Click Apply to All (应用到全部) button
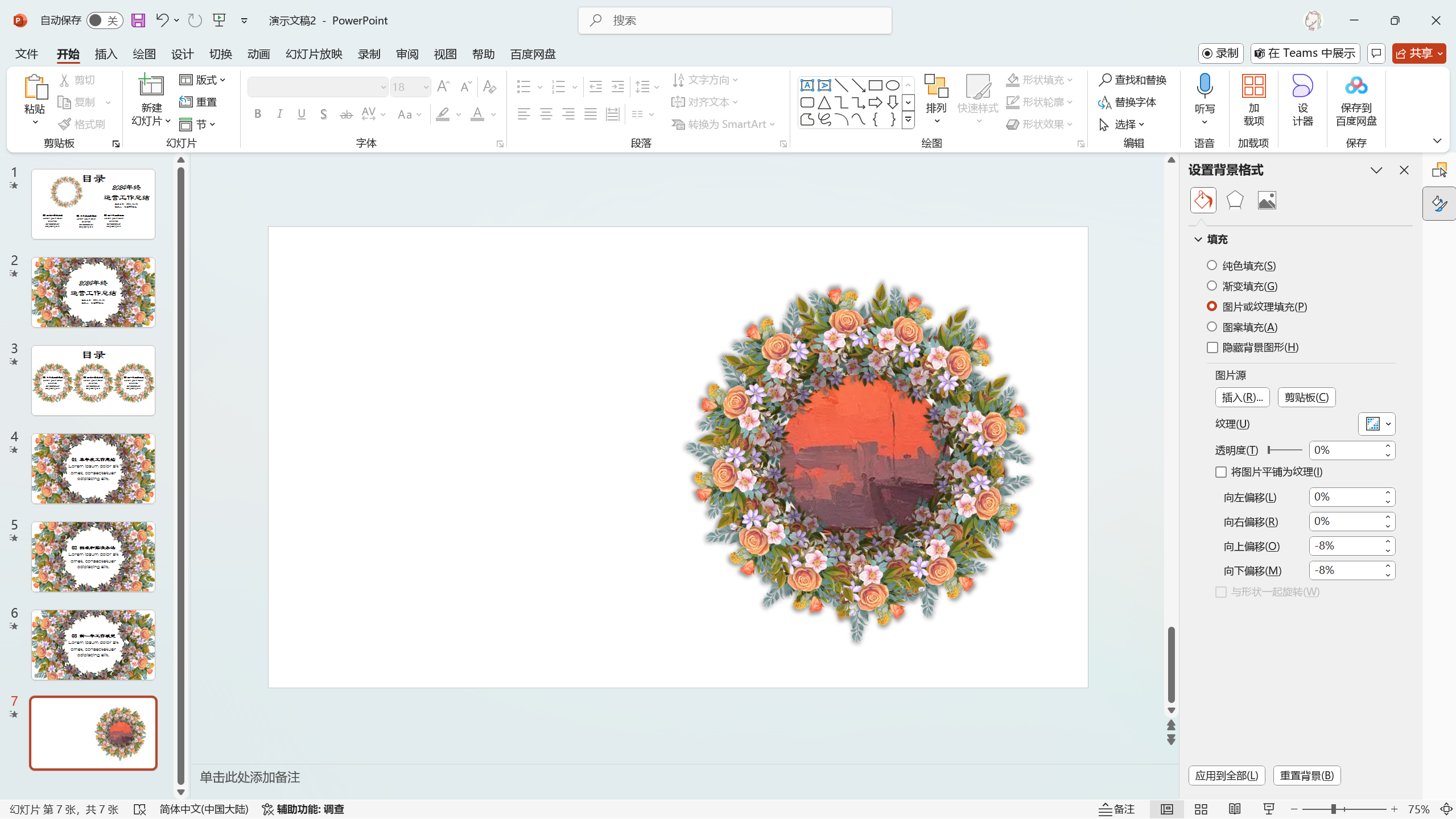Viewport: 1456px width, 819px height. point(1227,776)
